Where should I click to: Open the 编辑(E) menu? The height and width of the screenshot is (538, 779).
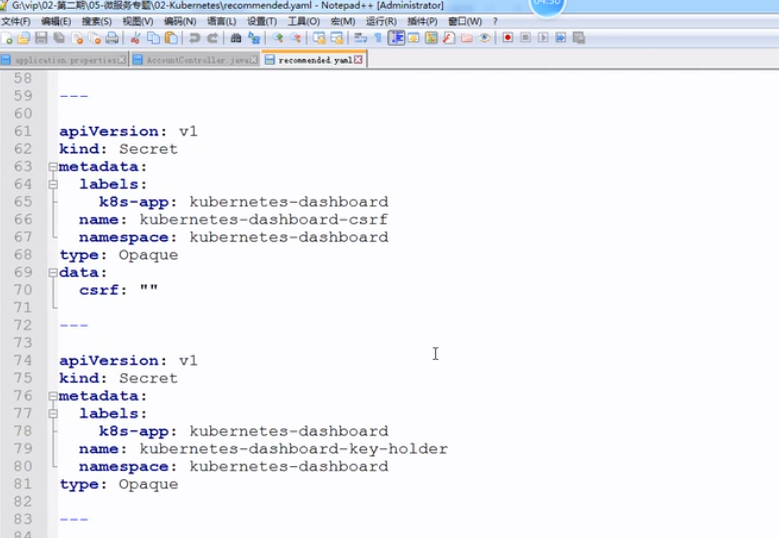click(x=56, y=21)
